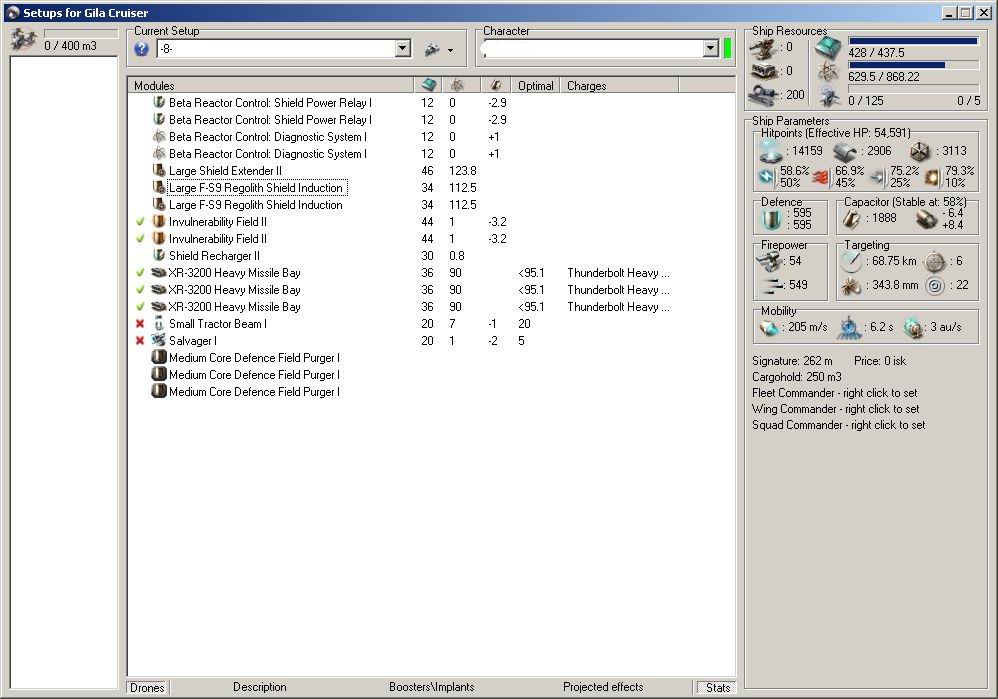Click Fleet Commander - right click to set
Viewport: 998px width, 699px height.
pos(834,393)
